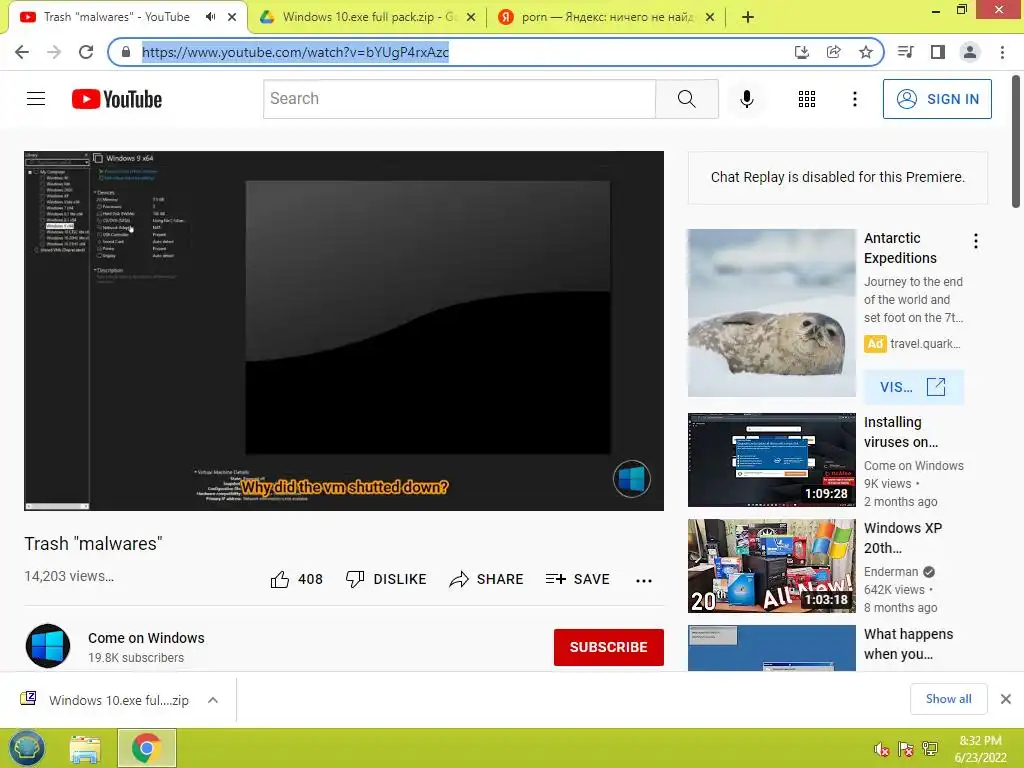Viewport: 1024px width, 768px height.
Task: Close the Windows 10.exe full pack tab
Action: 470,17
